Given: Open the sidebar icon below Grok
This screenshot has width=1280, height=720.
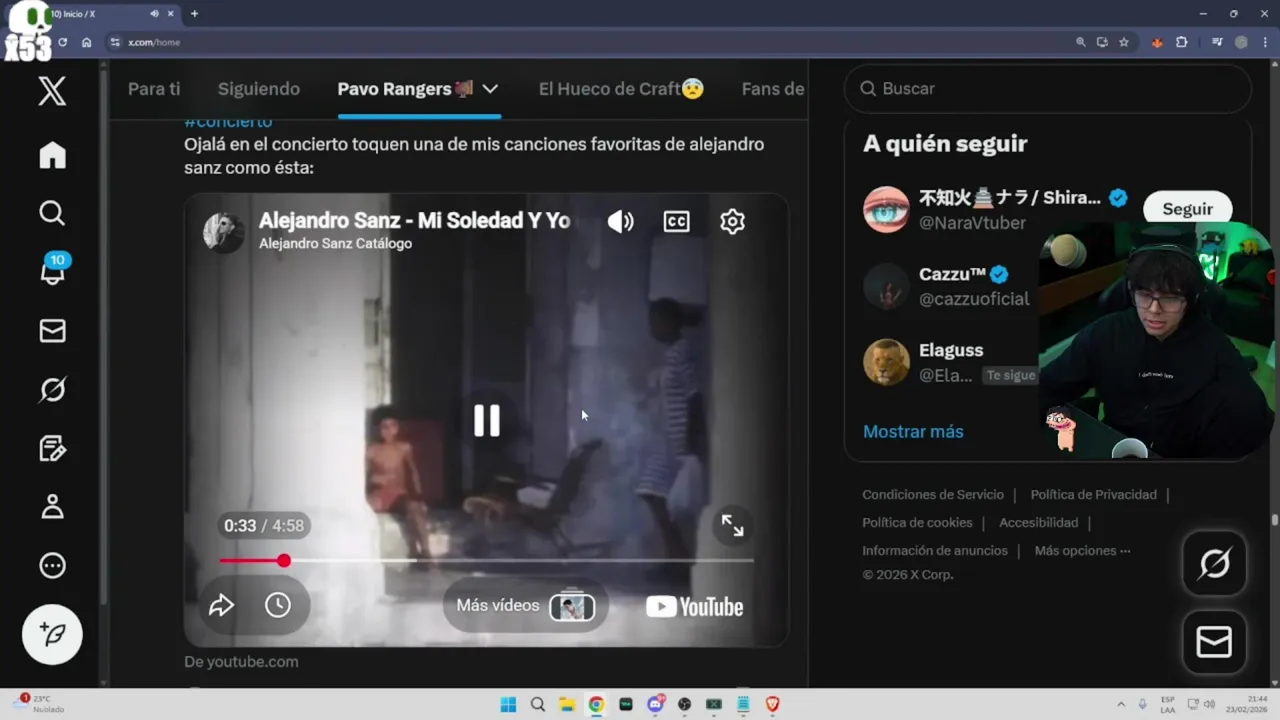Looking at the screenshot, I should coord(52,448).
